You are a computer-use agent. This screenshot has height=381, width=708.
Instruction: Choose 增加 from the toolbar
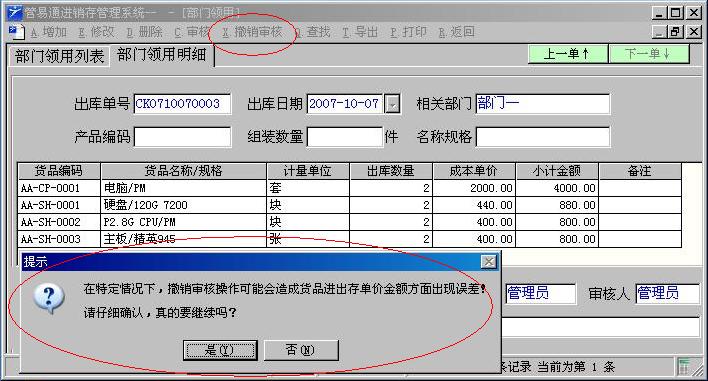pyautogui.click(x=49, y=32)
